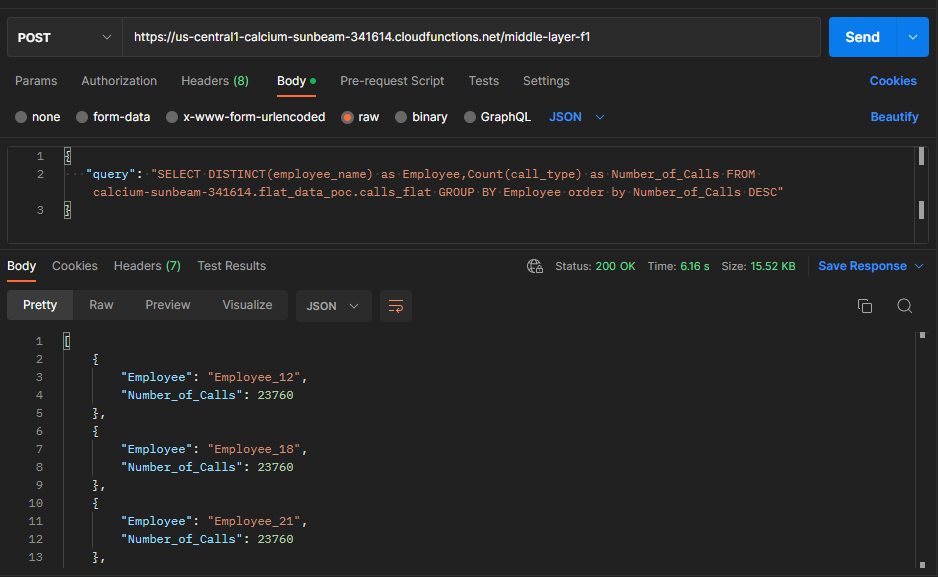Viewport: 938px width, 577px height.
Task: Select the form-data body type
Action: 113,117
